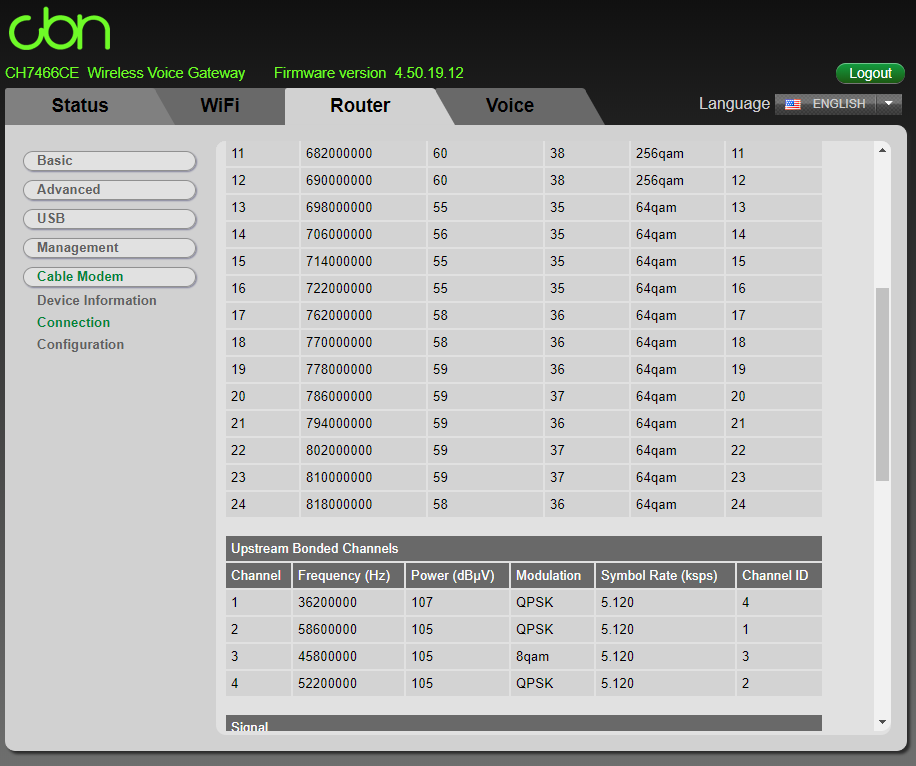The height and width of the screenshot is (766, 916).
Task: Click downstream frequency 810000000
Action: 339,477
